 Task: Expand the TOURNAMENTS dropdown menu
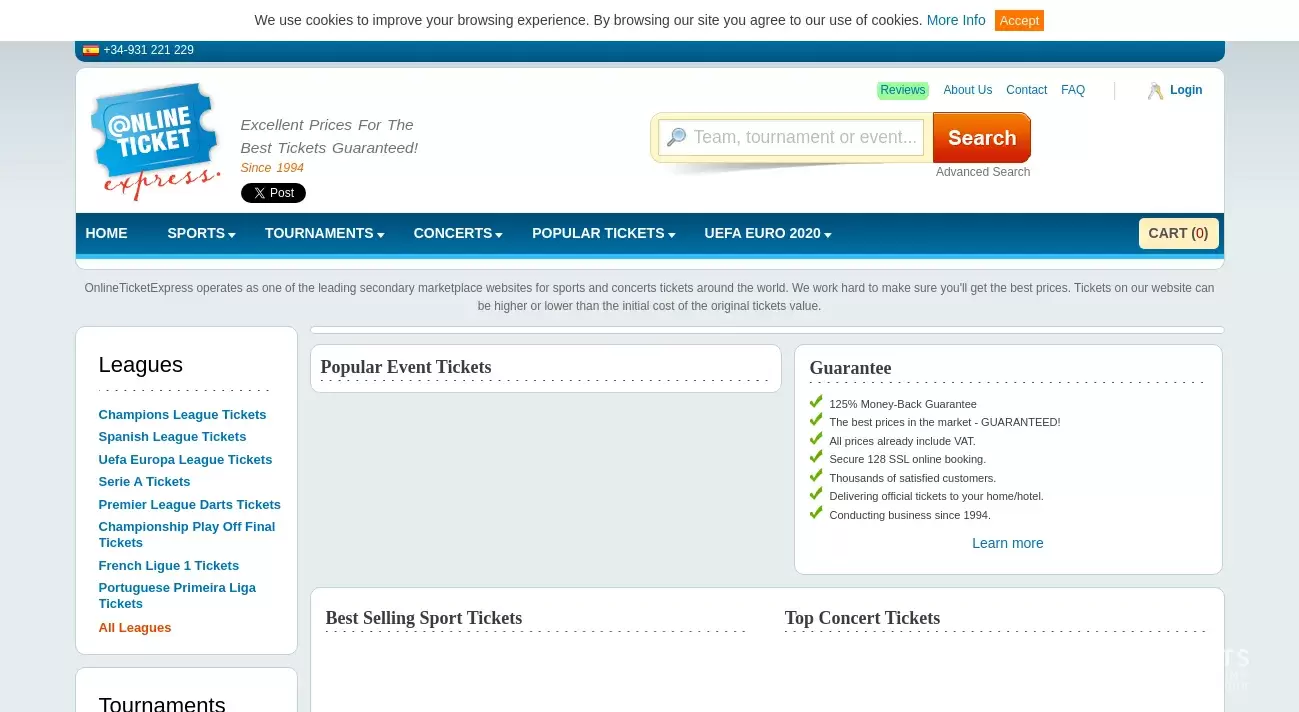(324, 233)
